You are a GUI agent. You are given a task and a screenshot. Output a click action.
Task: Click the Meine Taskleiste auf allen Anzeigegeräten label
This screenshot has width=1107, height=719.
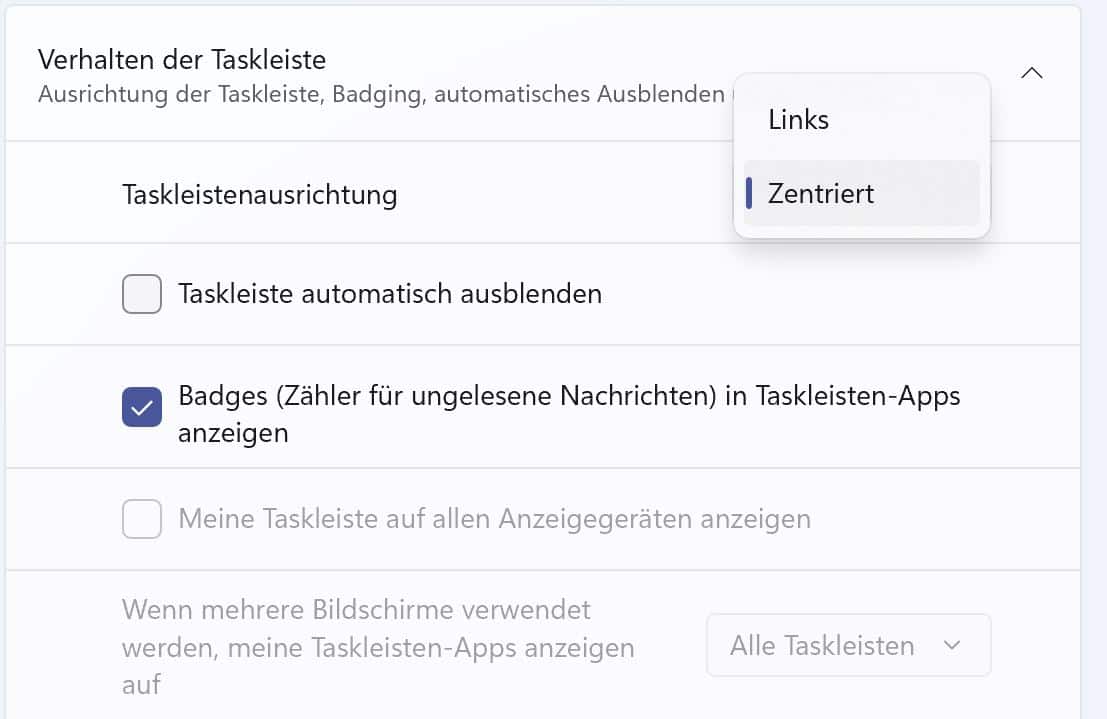(x=494, y=519)
